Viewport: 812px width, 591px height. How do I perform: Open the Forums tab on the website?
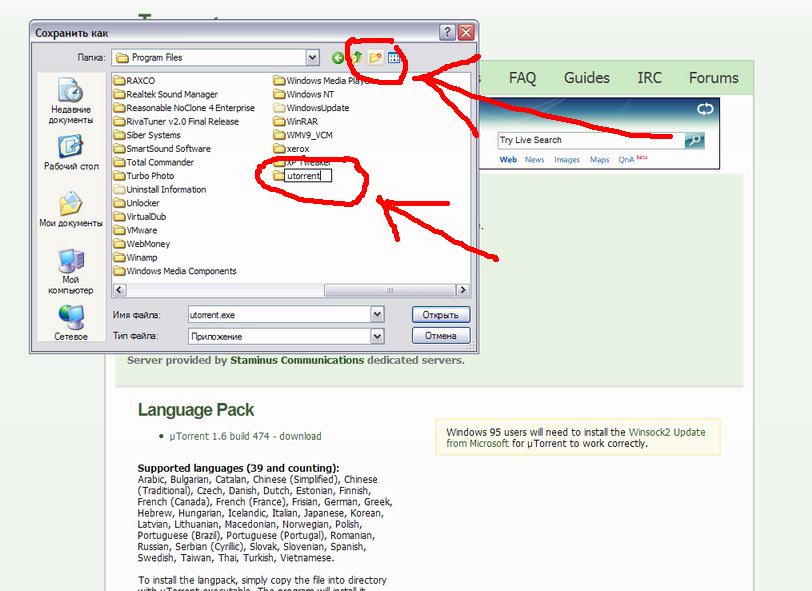(x=714, y=78)
